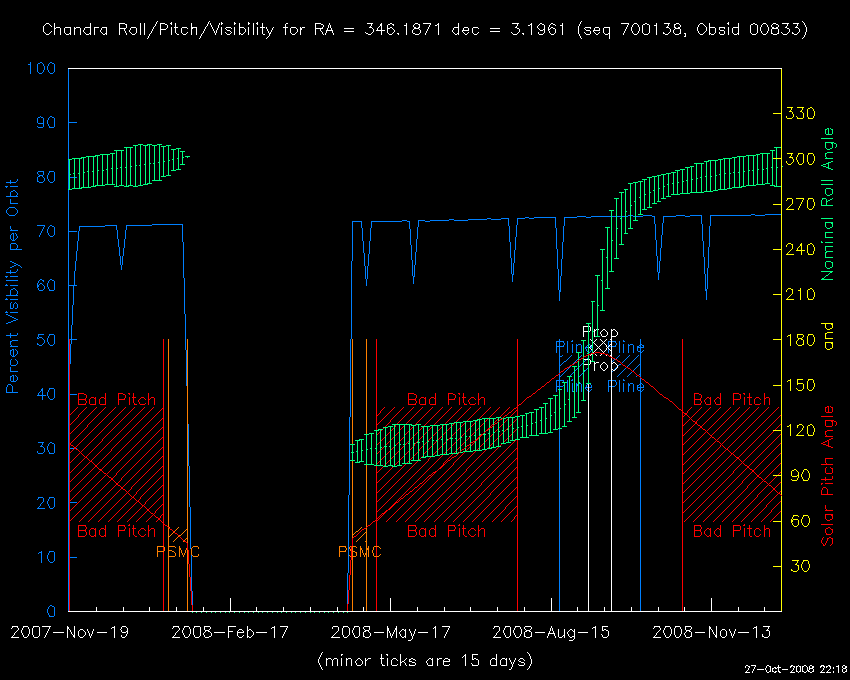Click the lower-right Bad Pitch label
The height and width of the screenshot is (680, 850).
(x=732, y=531)
